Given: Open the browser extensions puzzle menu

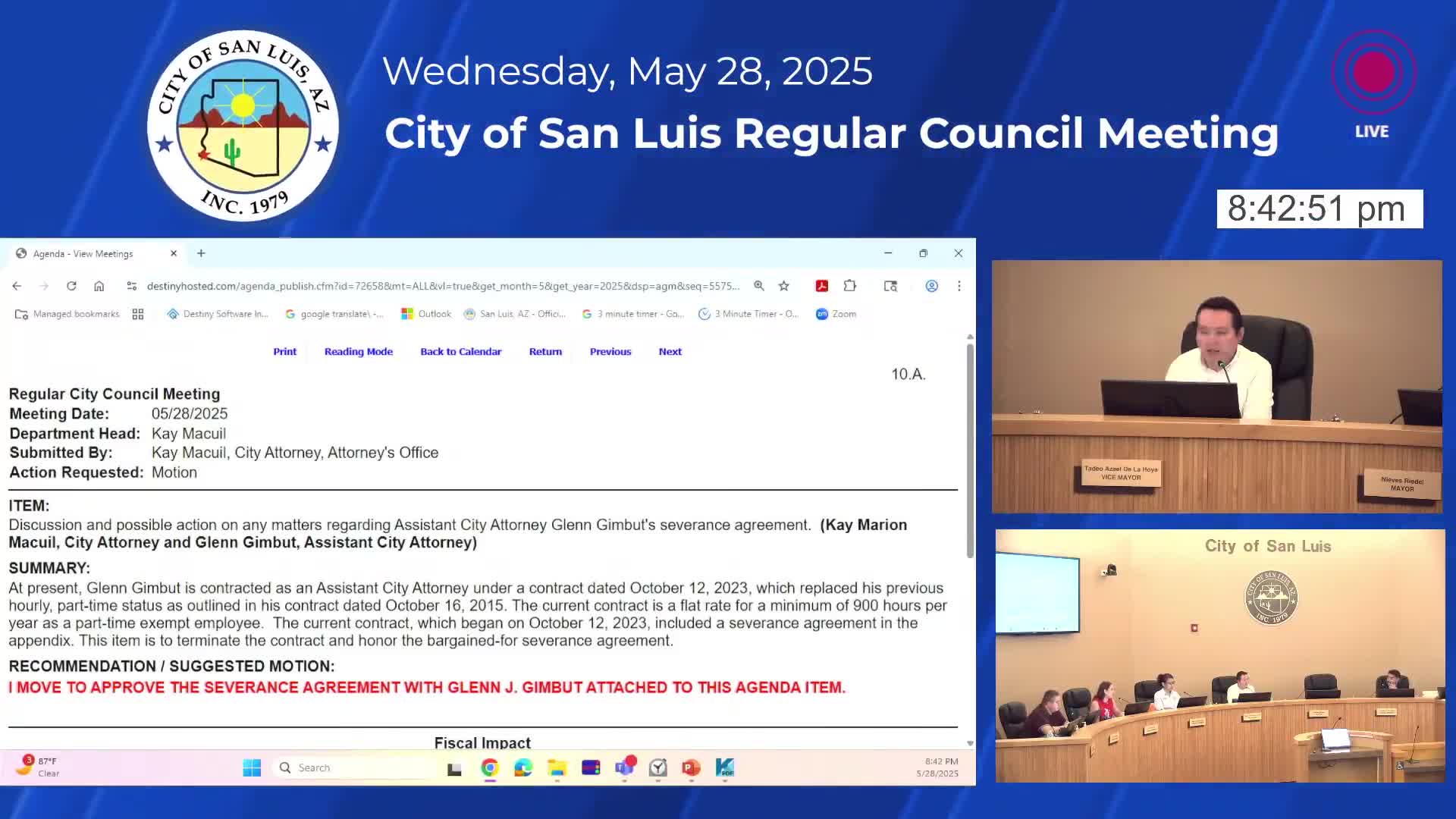Looking at the screenshot, I should (849, 286).
